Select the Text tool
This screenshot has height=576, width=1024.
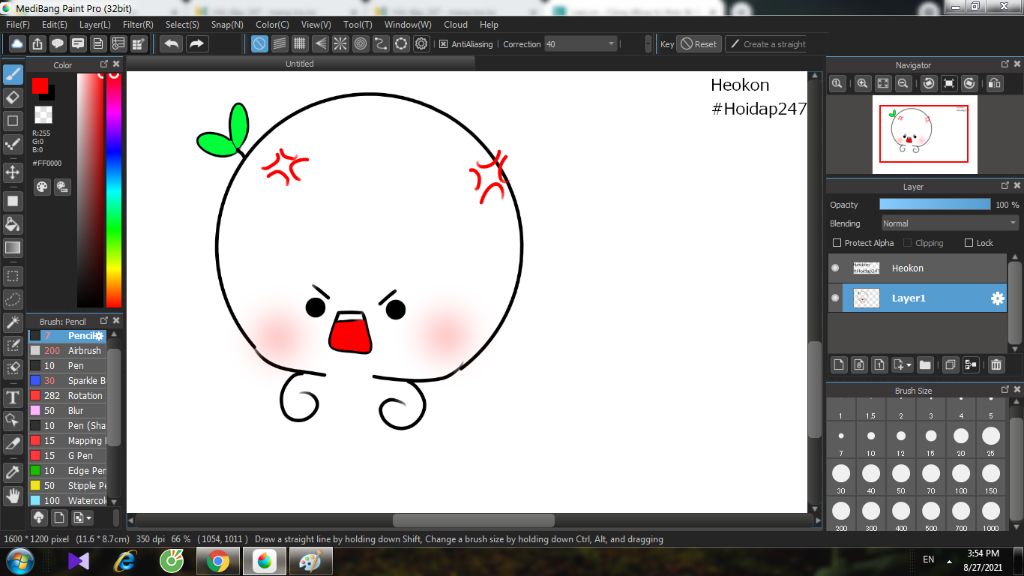click(x=13, y=397)
